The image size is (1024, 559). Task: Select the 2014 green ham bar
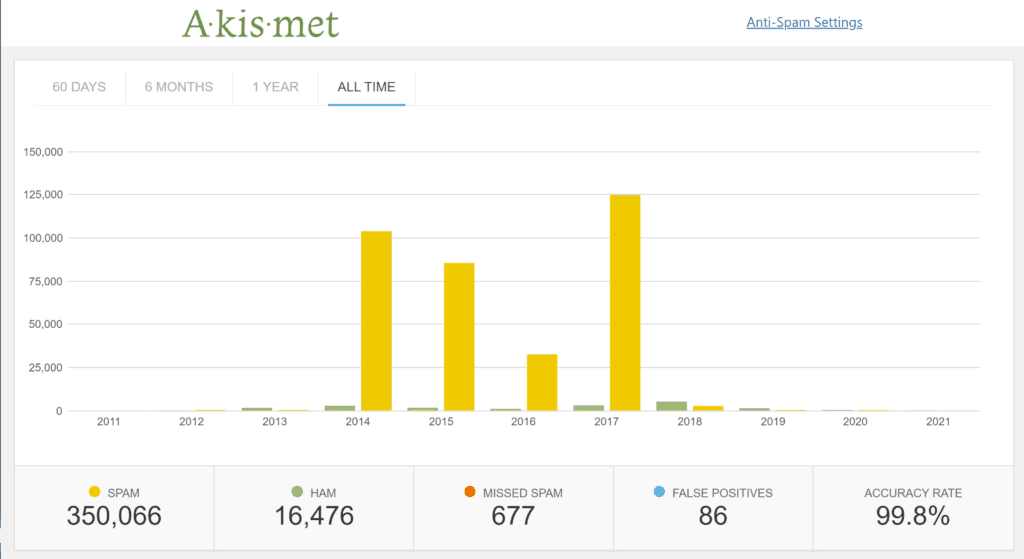pyautogui.click(x=340, y=408)
